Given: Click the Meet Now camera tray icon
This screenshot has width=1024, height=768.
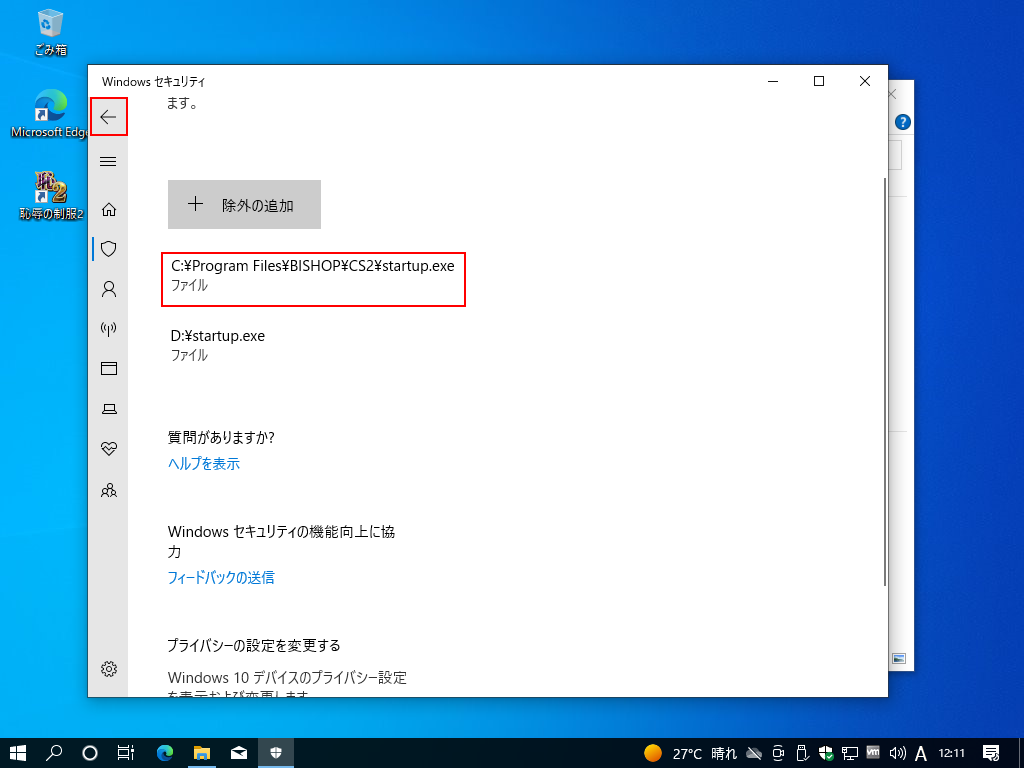Looking at the screenshot, I should pyautogui.click(x=778, y=754).
